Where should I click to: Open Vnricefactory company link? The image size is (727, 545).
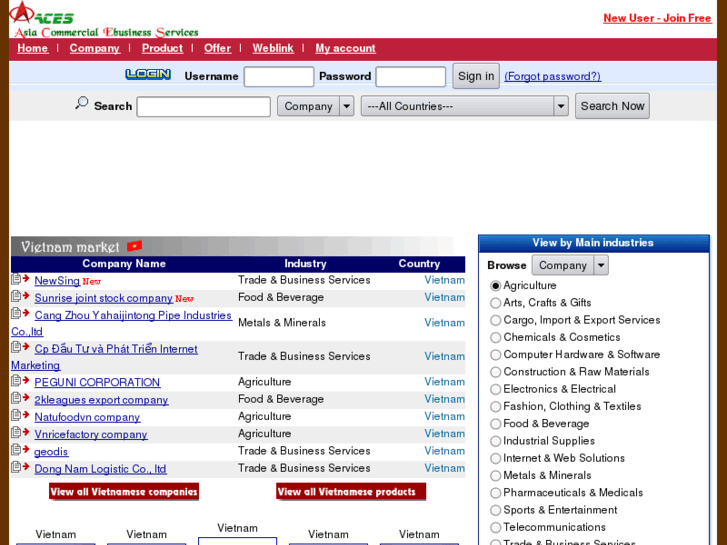[91, 434]
